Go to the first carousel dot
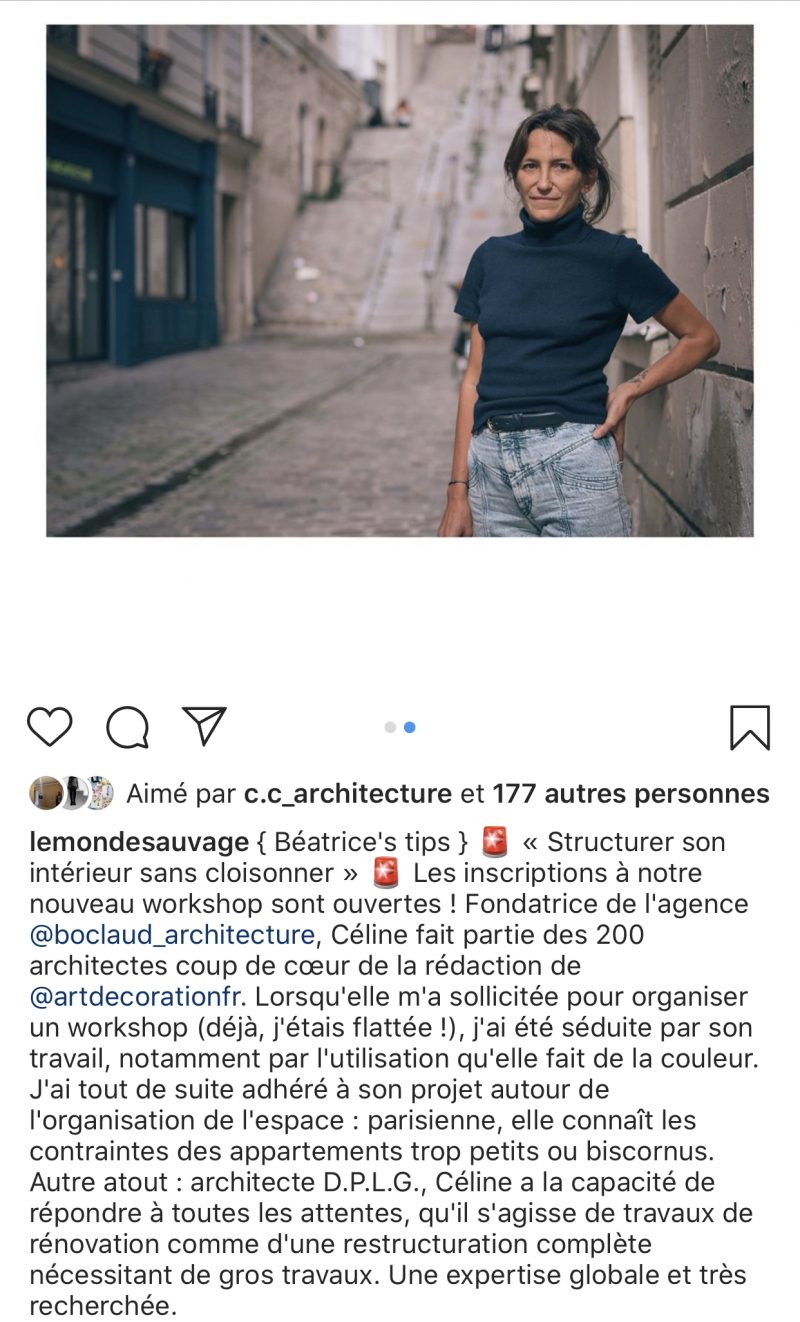 390,727
